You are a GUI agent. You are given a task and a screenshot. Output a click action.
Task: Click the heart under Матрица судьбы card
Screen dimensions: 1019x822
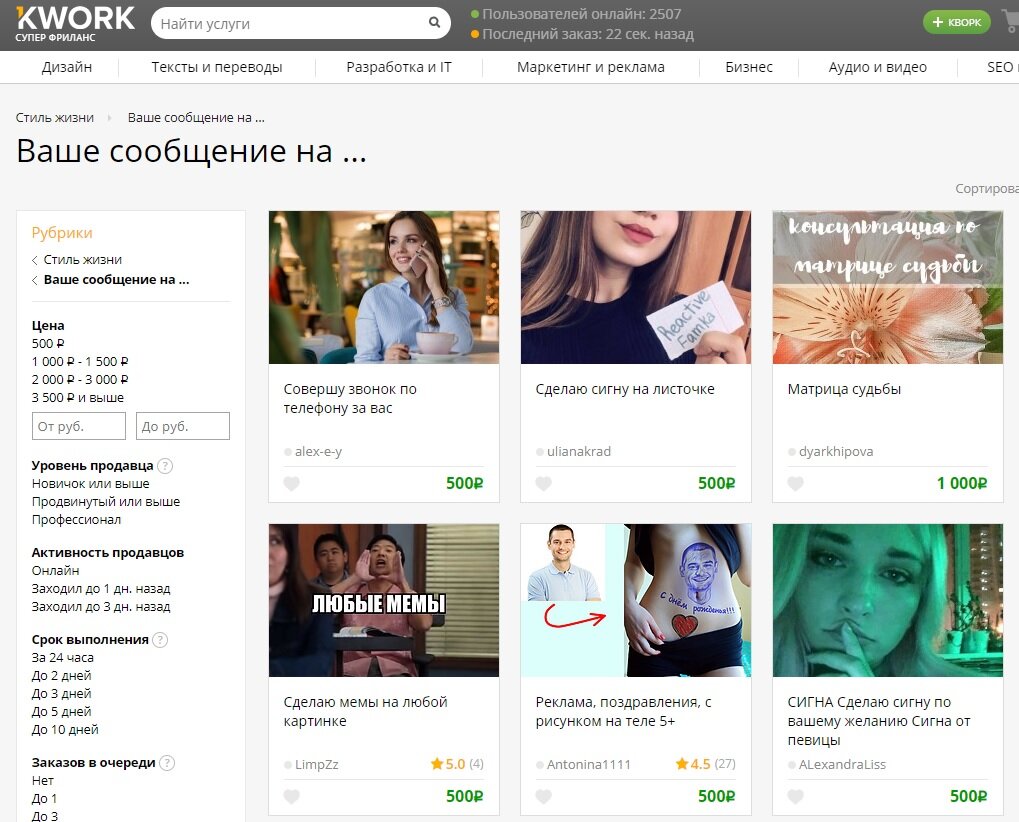[x=795, y=483]
